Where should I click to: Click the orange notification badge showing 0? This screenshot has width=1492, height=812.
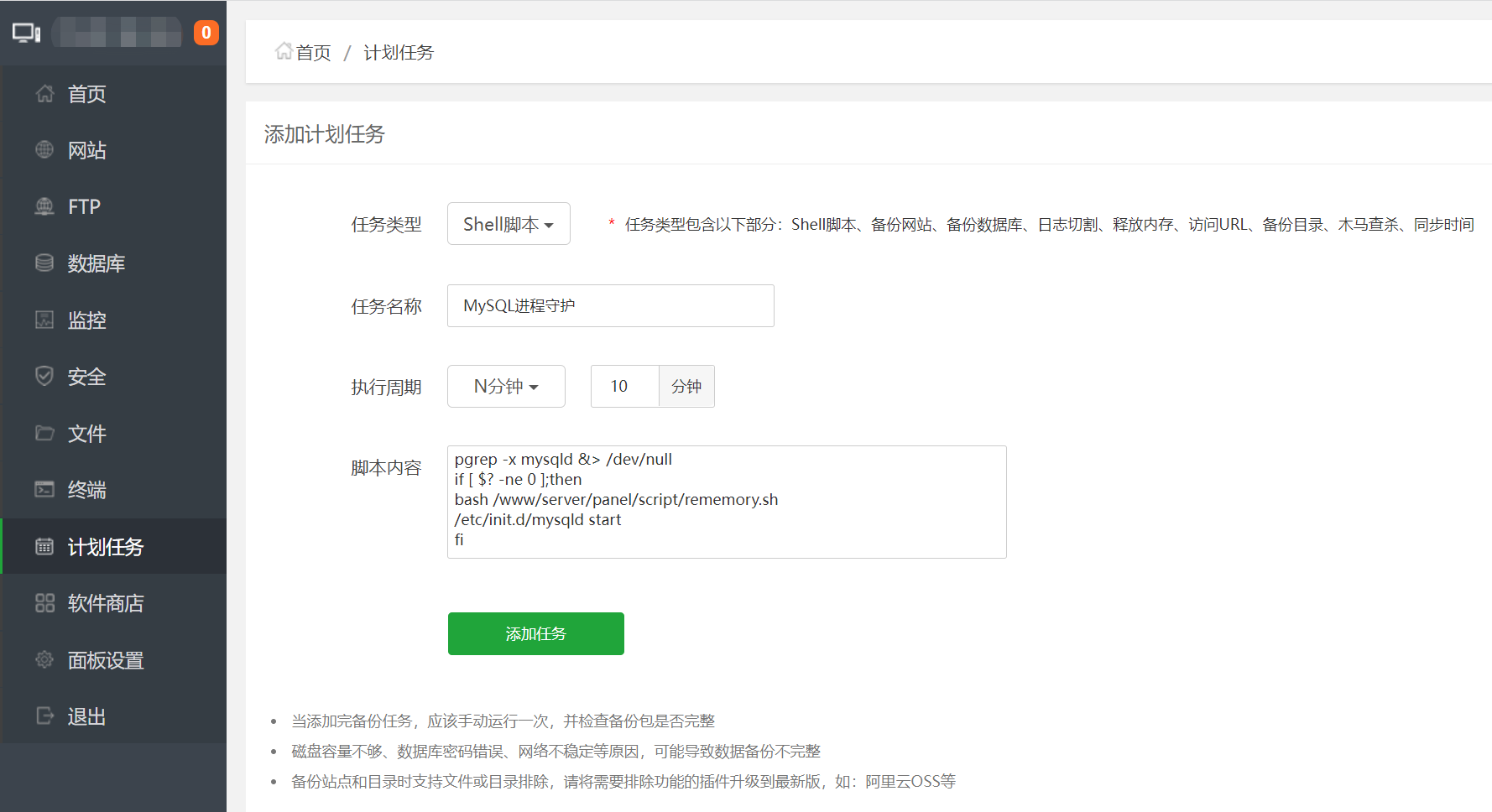(206, 32)
